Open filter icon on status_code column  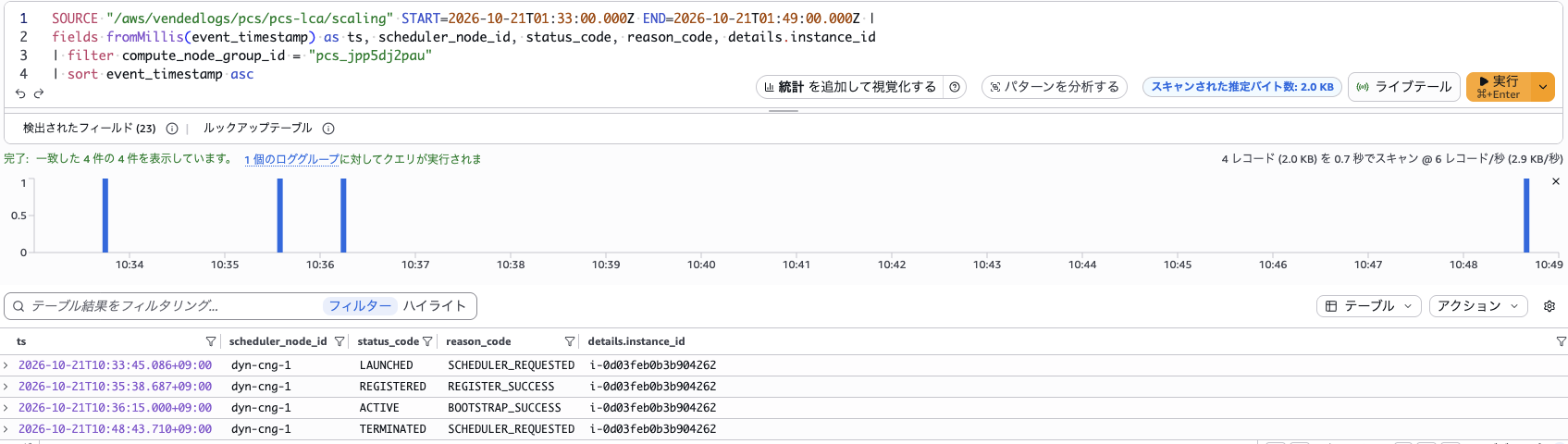pos(427,341)
